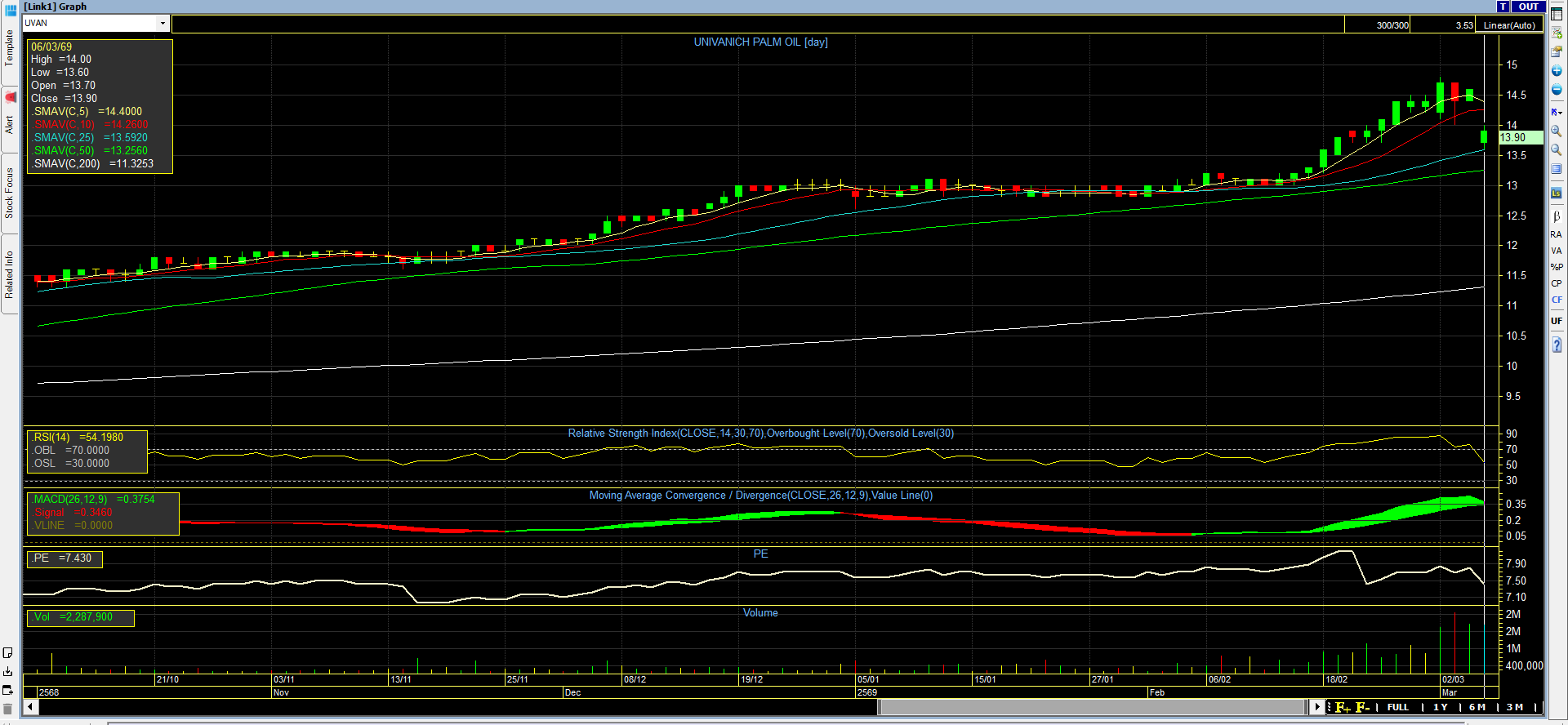Click the add-indicator chart icon

tap(1557, 33)
